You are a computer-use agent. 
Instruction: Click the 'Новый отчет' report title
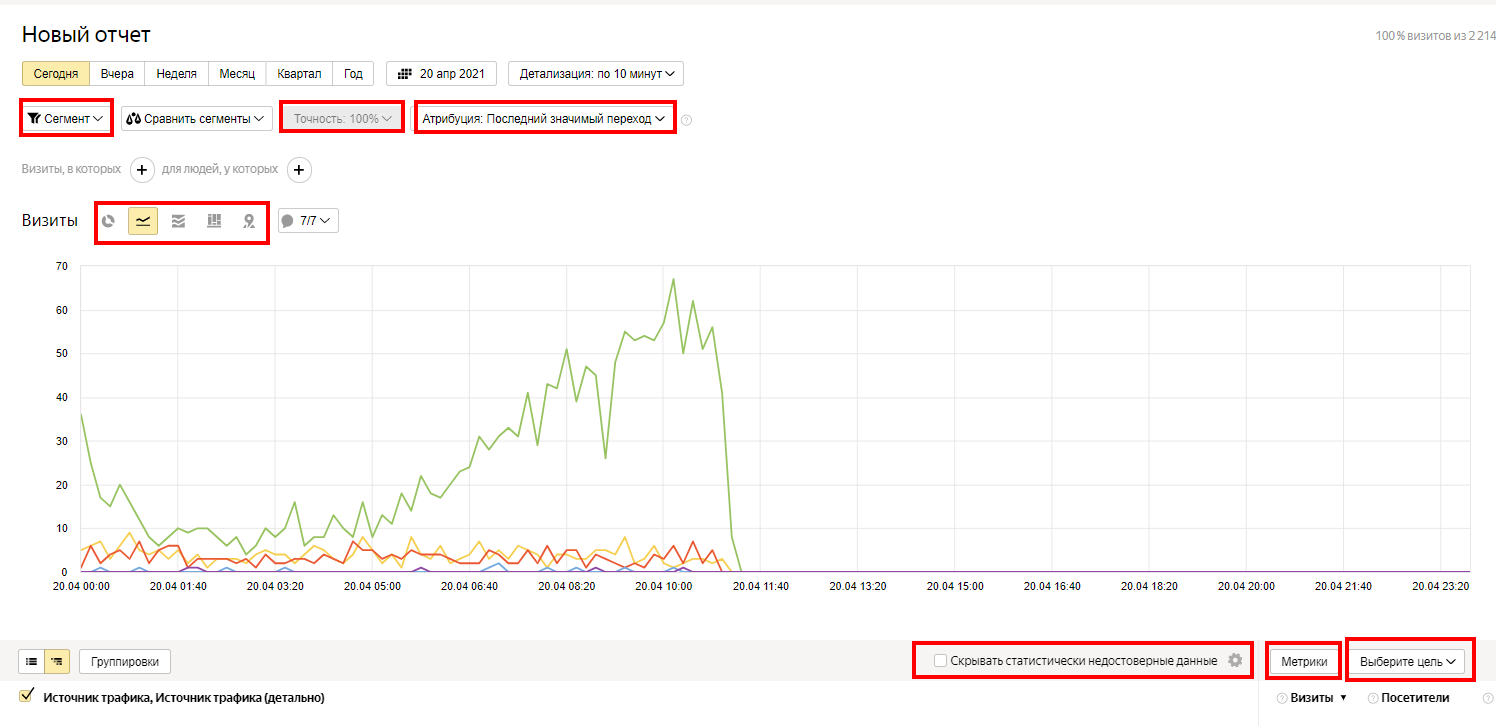pyautogui.click(x=86, y=35)
